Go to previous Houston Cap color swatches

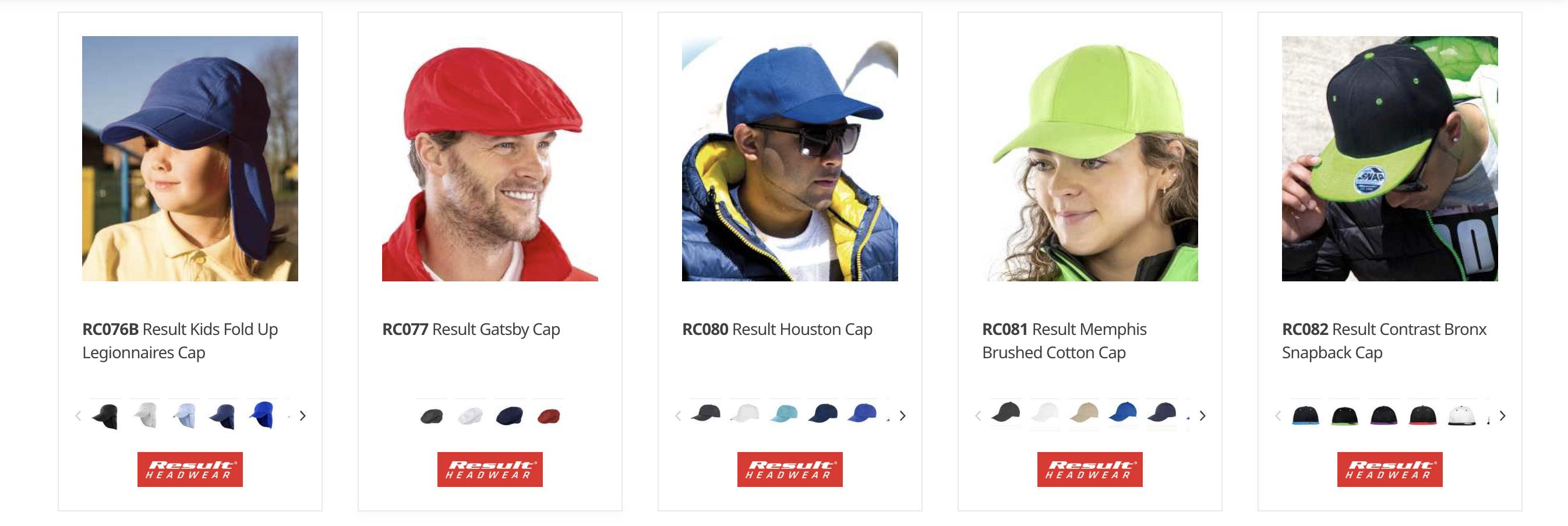678,416
